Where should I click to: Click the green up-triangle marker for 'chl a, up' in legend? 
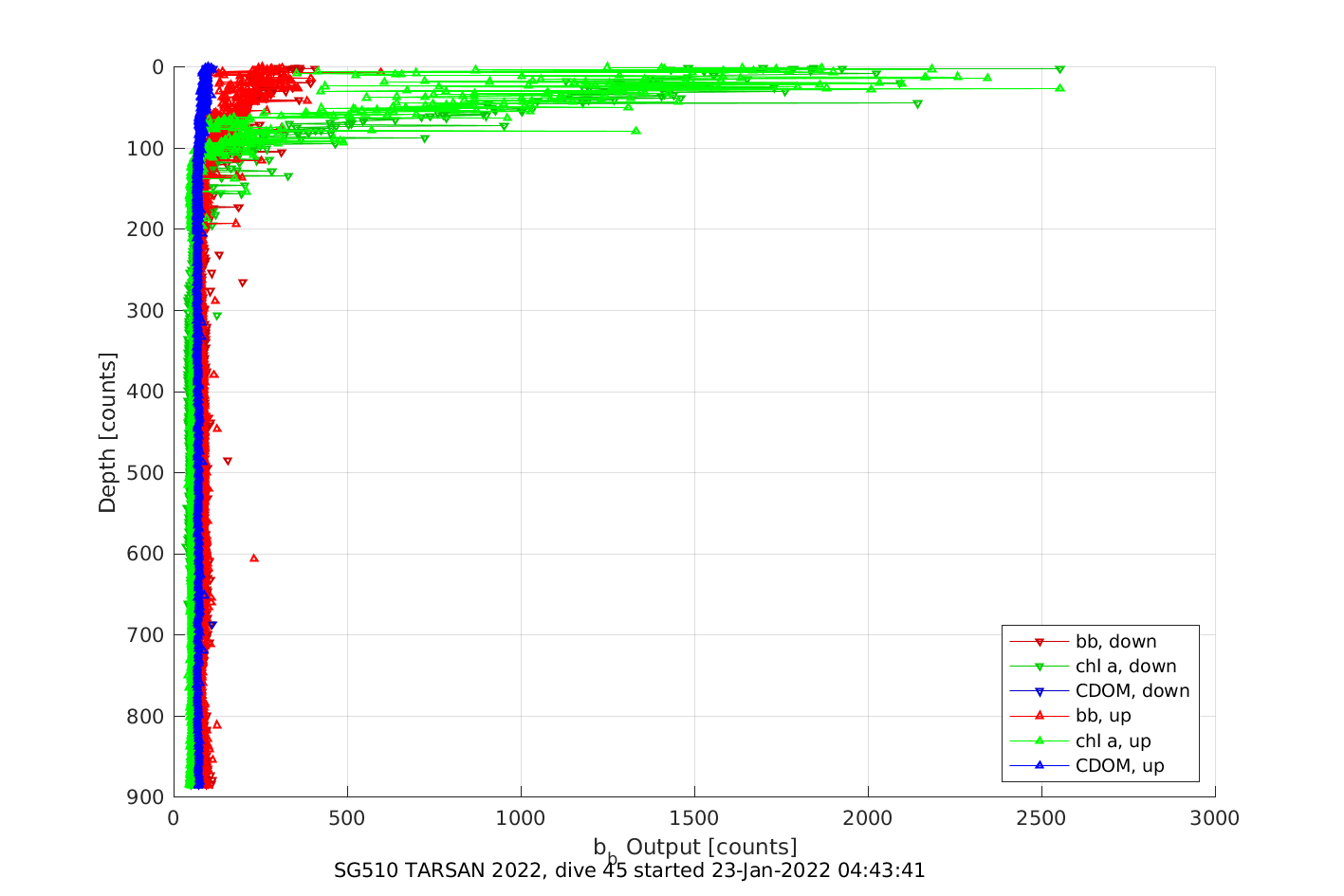click(x=1039, y=741)
